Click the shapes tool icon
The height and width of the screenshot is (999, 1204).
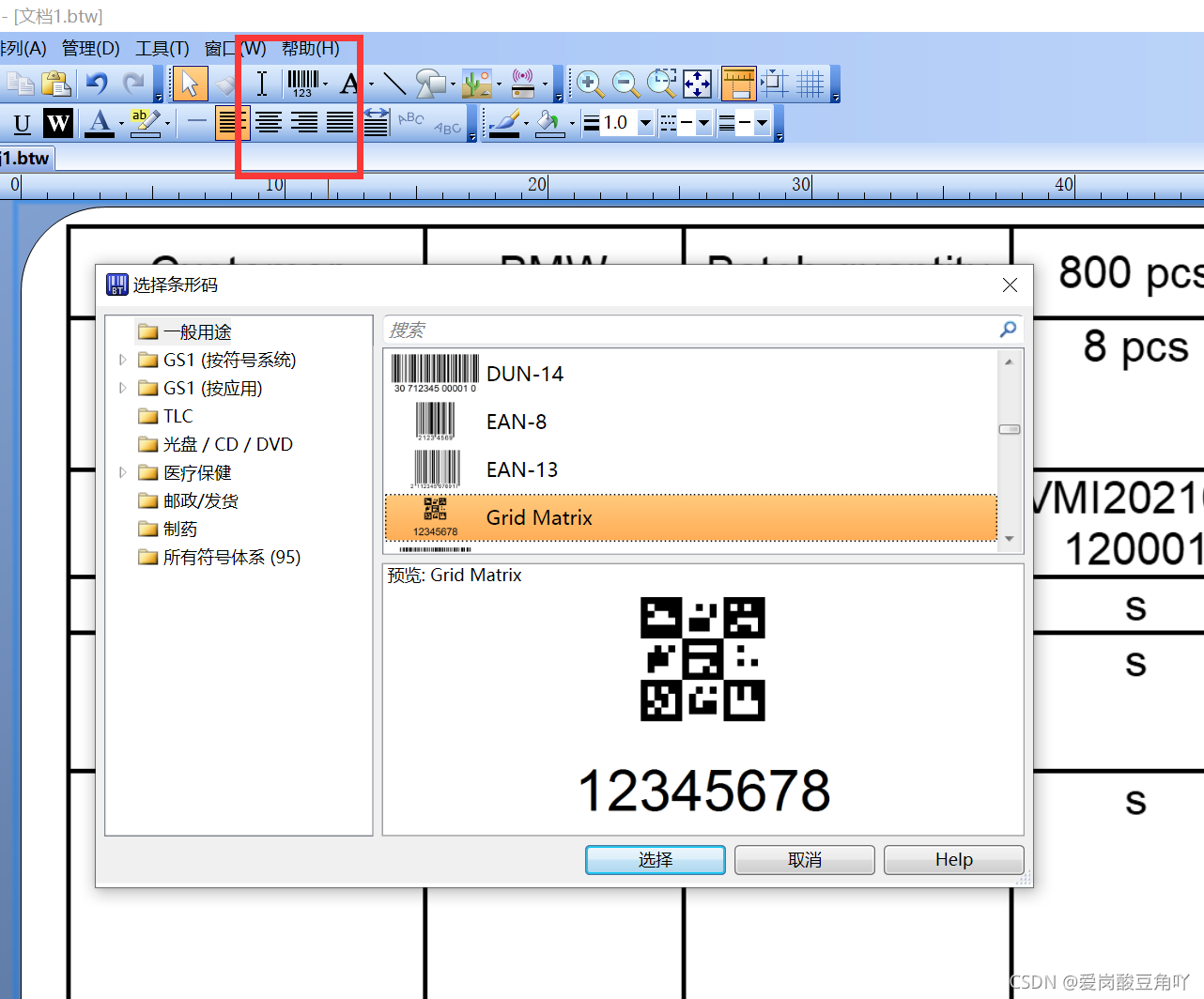[x=431, y=85]
